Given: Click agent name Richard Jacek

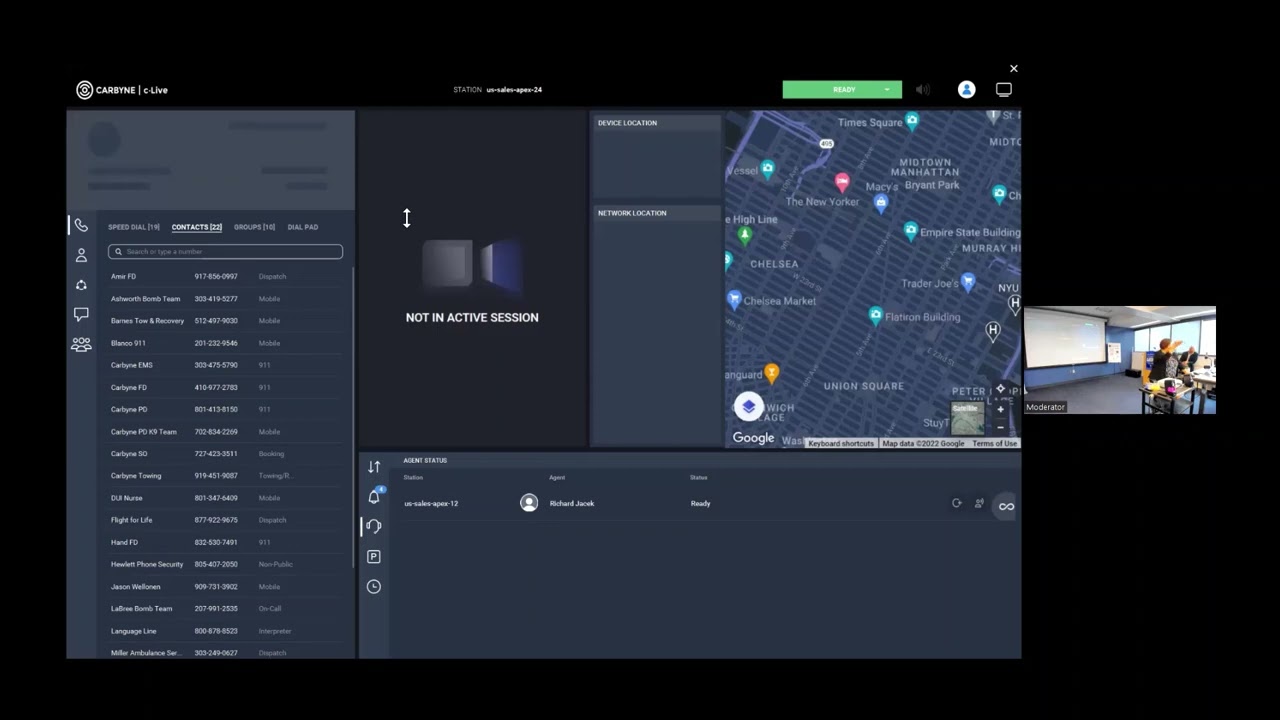Looking at the screenshot, I should 572,504.
